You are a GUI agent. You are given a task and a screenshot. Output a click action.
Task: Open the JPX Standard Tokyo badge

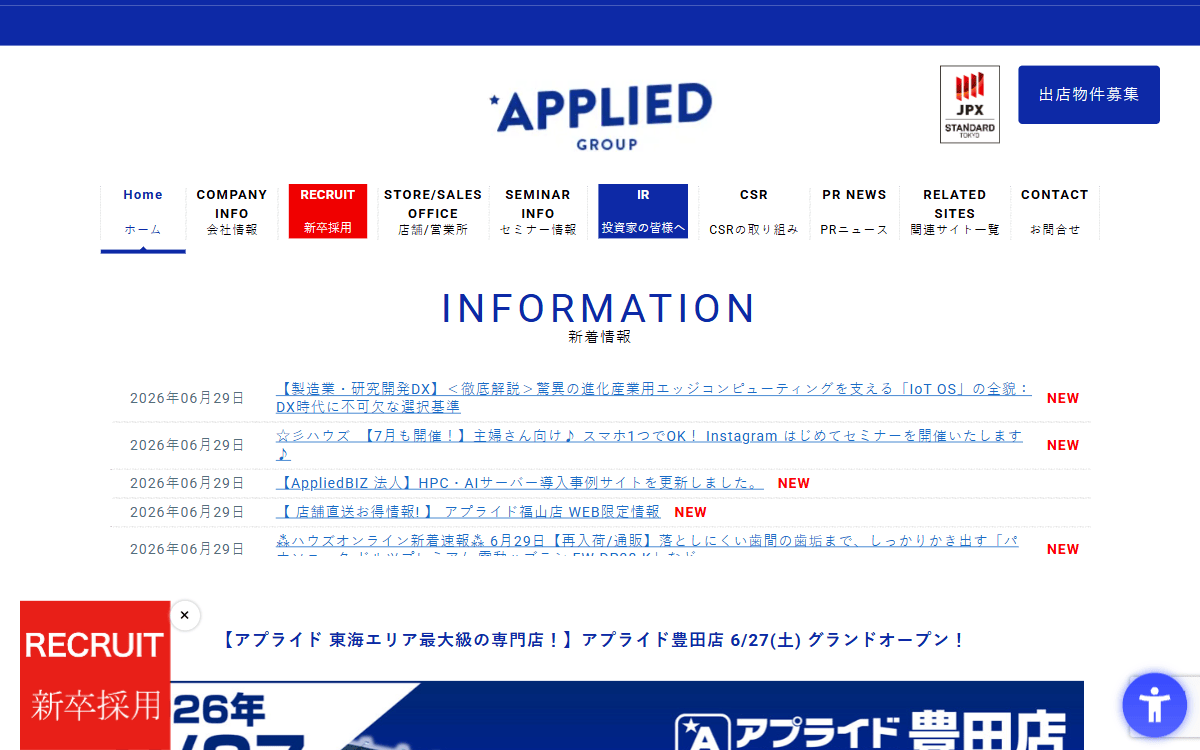coord(970,104)
